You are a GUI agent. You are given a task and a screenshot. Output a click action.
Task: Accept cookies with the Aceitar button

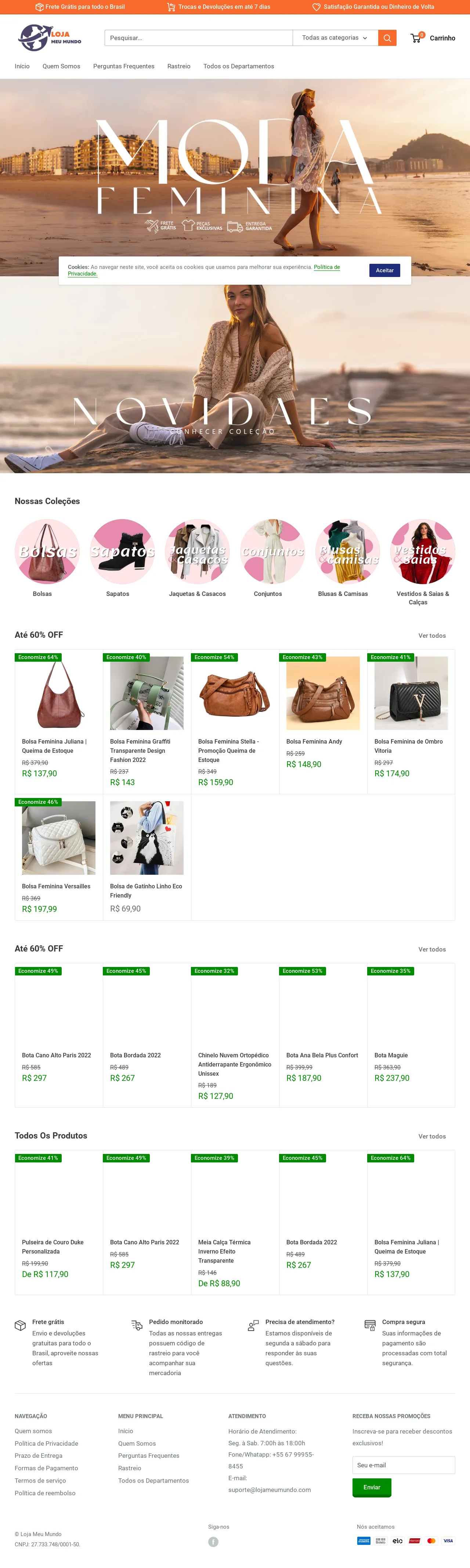384,270
